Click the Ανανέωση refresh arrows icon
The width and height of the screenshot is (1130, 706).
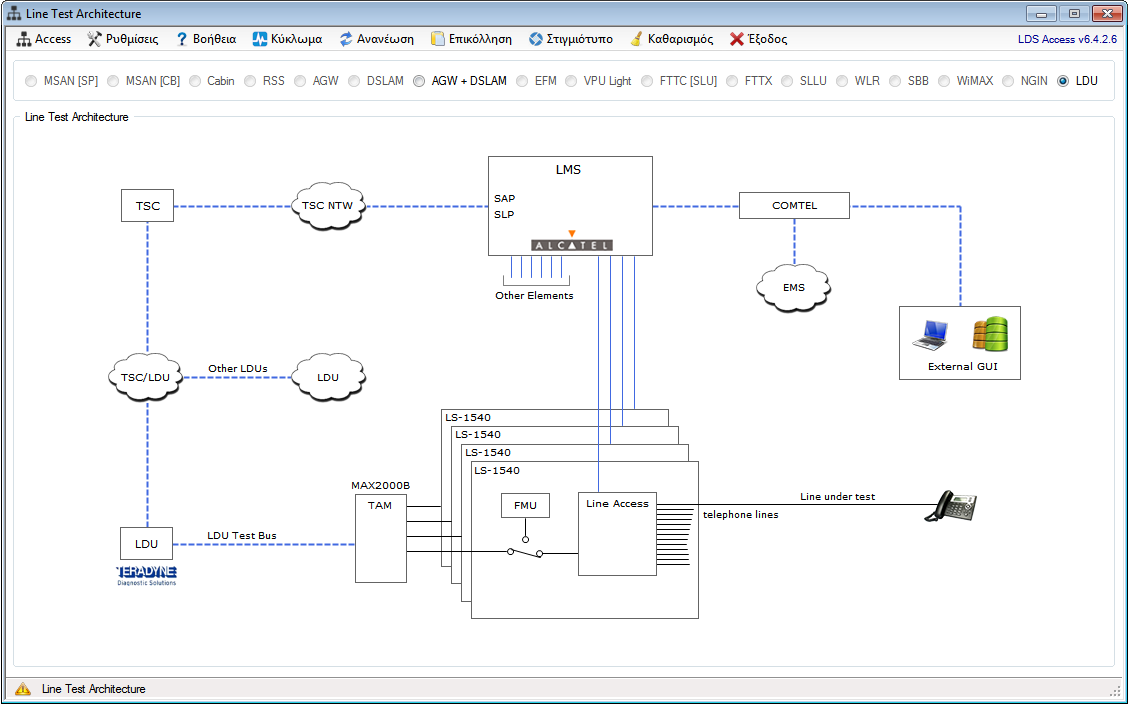(x=346, y=39)
